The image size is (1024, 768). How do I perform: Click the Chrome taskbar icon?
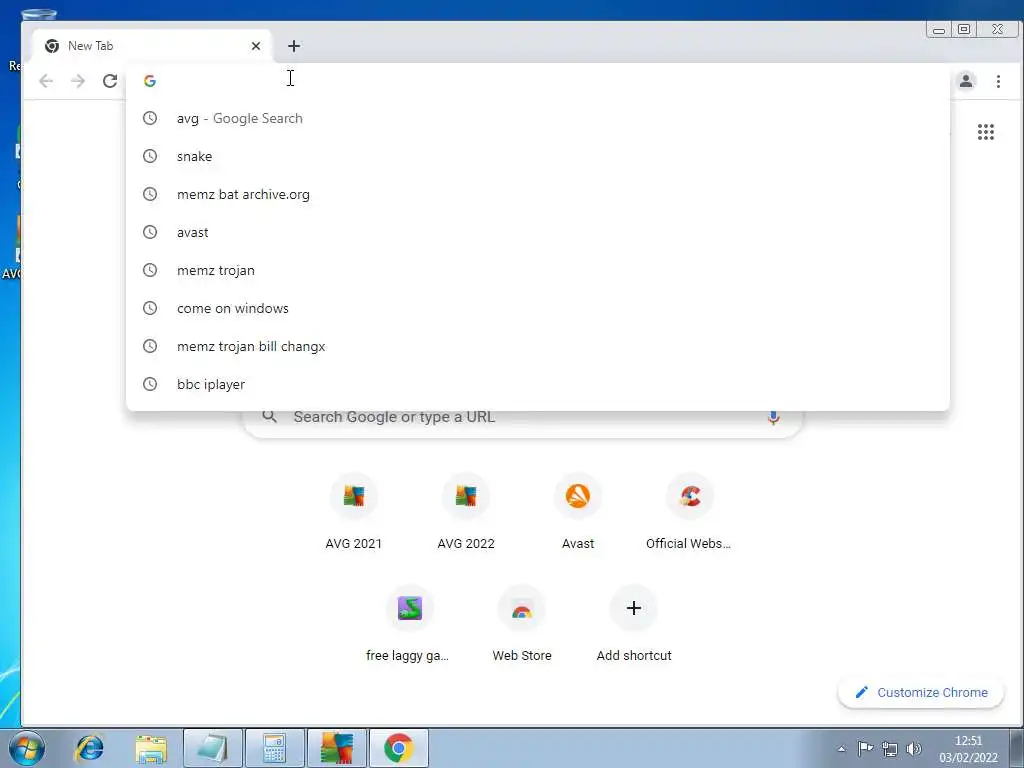click(x=398, y=748)
